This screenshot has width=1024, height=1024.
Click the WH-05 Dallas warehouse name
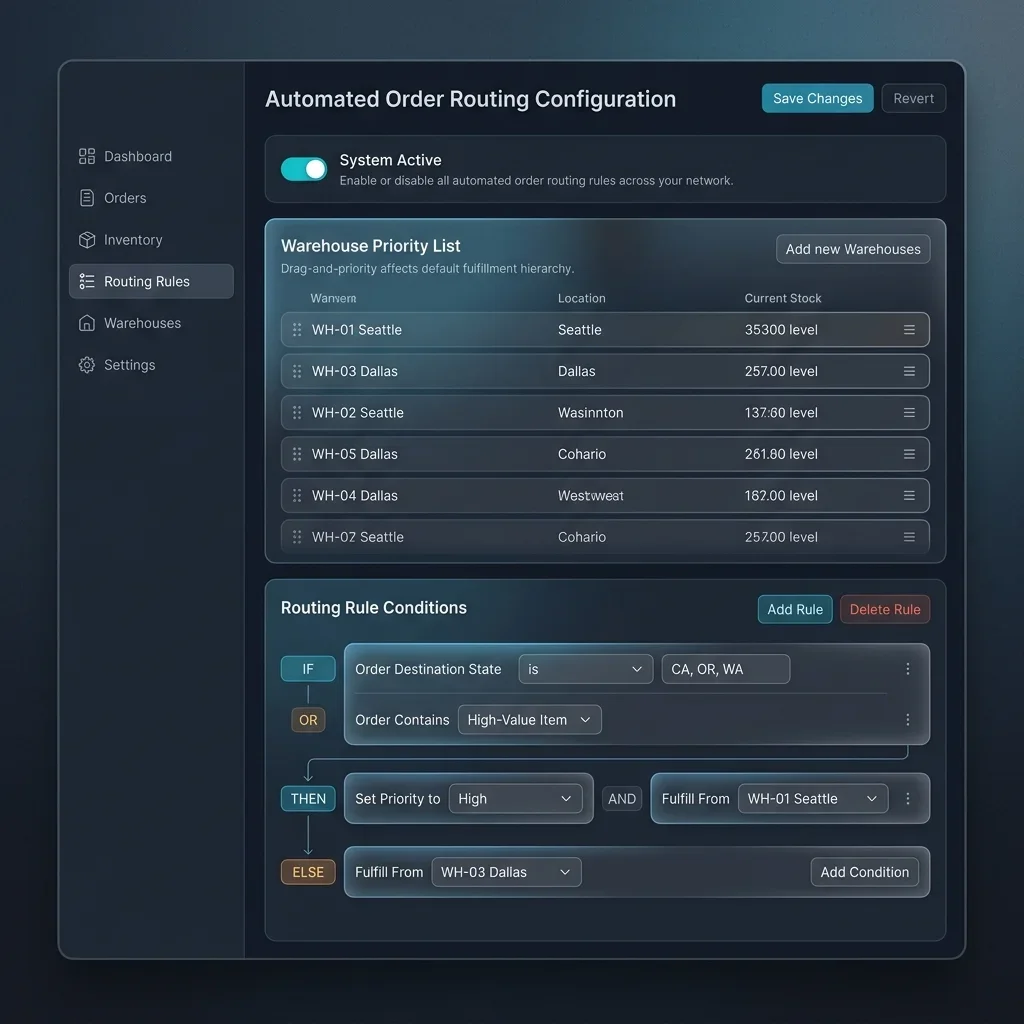point(355,454)
